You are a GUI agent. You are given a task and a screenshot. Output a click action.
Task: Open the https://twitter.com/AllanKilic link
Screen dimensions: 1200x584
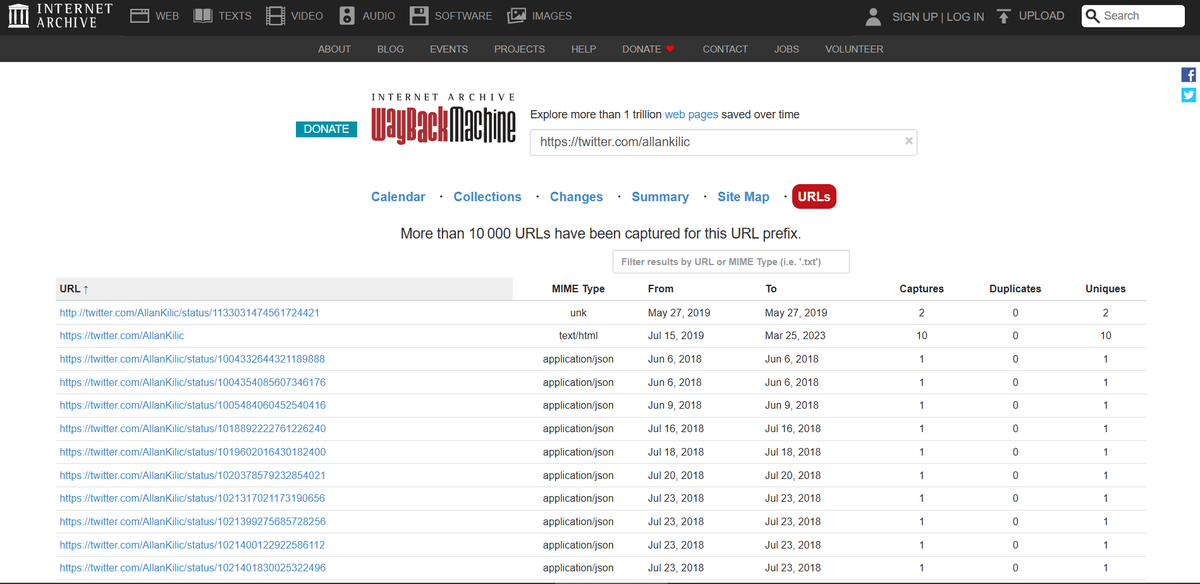tap(122, 336)
